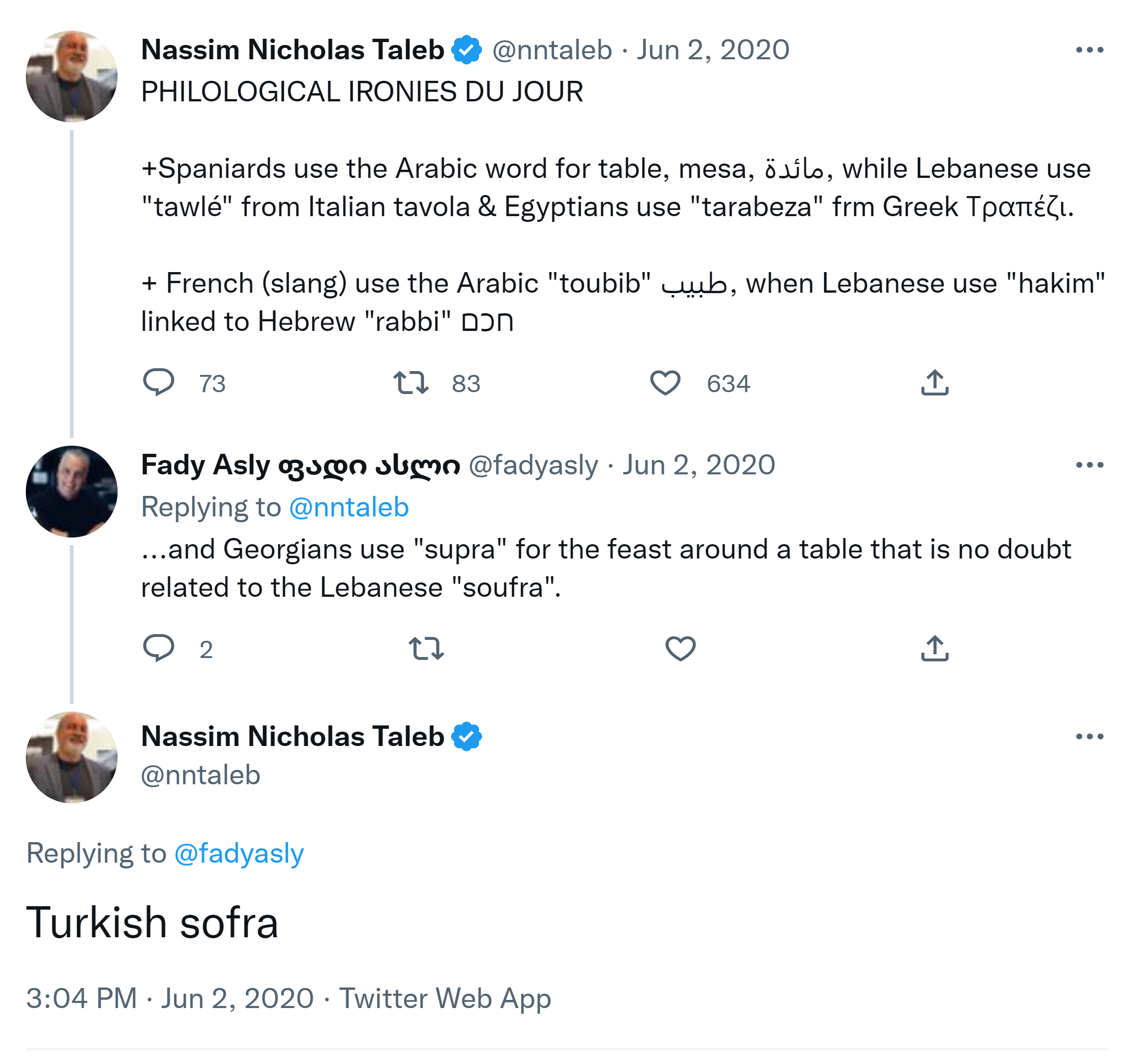Reply to Fady Asly's supra tweet

[x=158, y=648]
